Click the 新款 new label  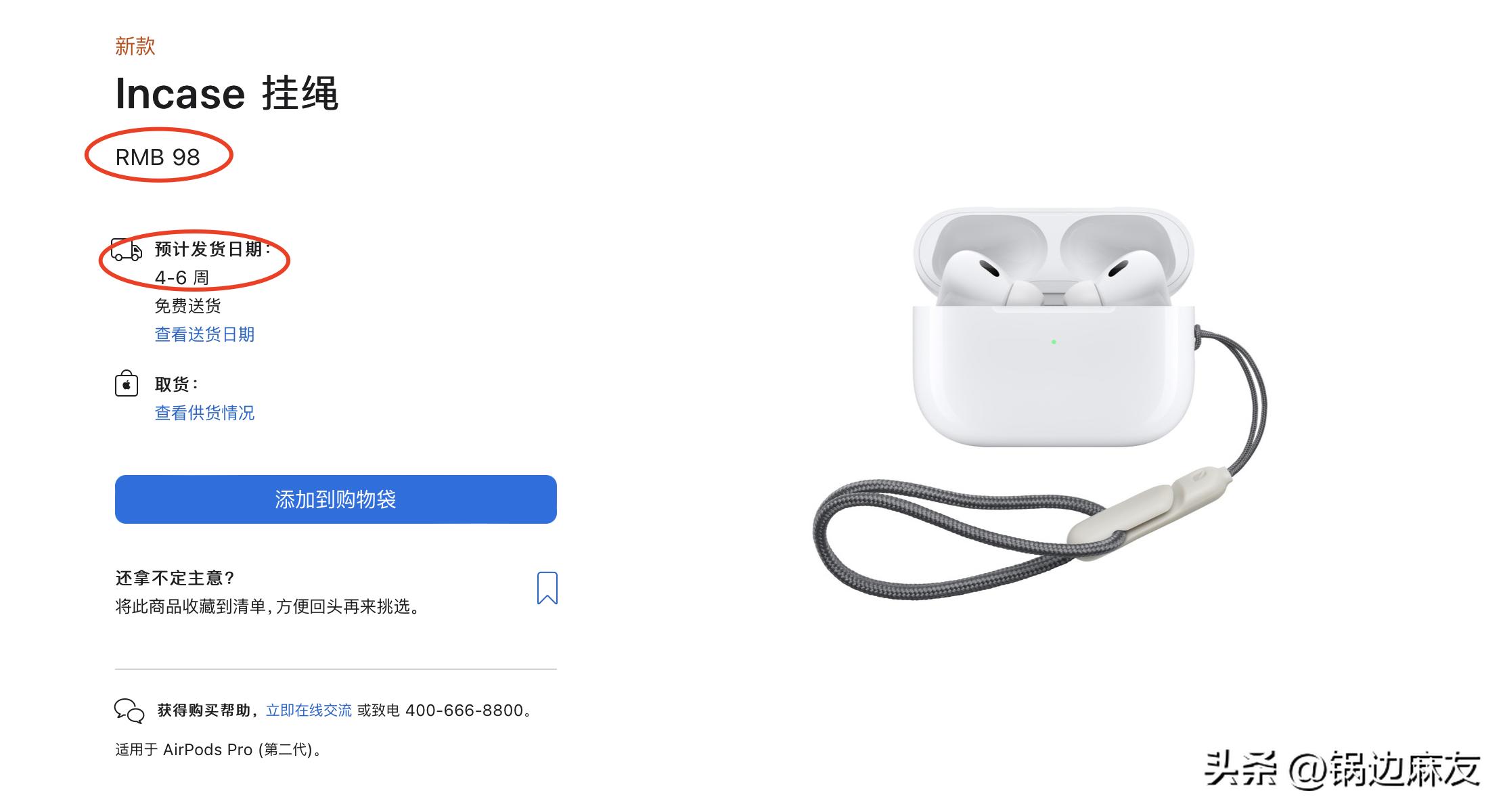[135, 46]
